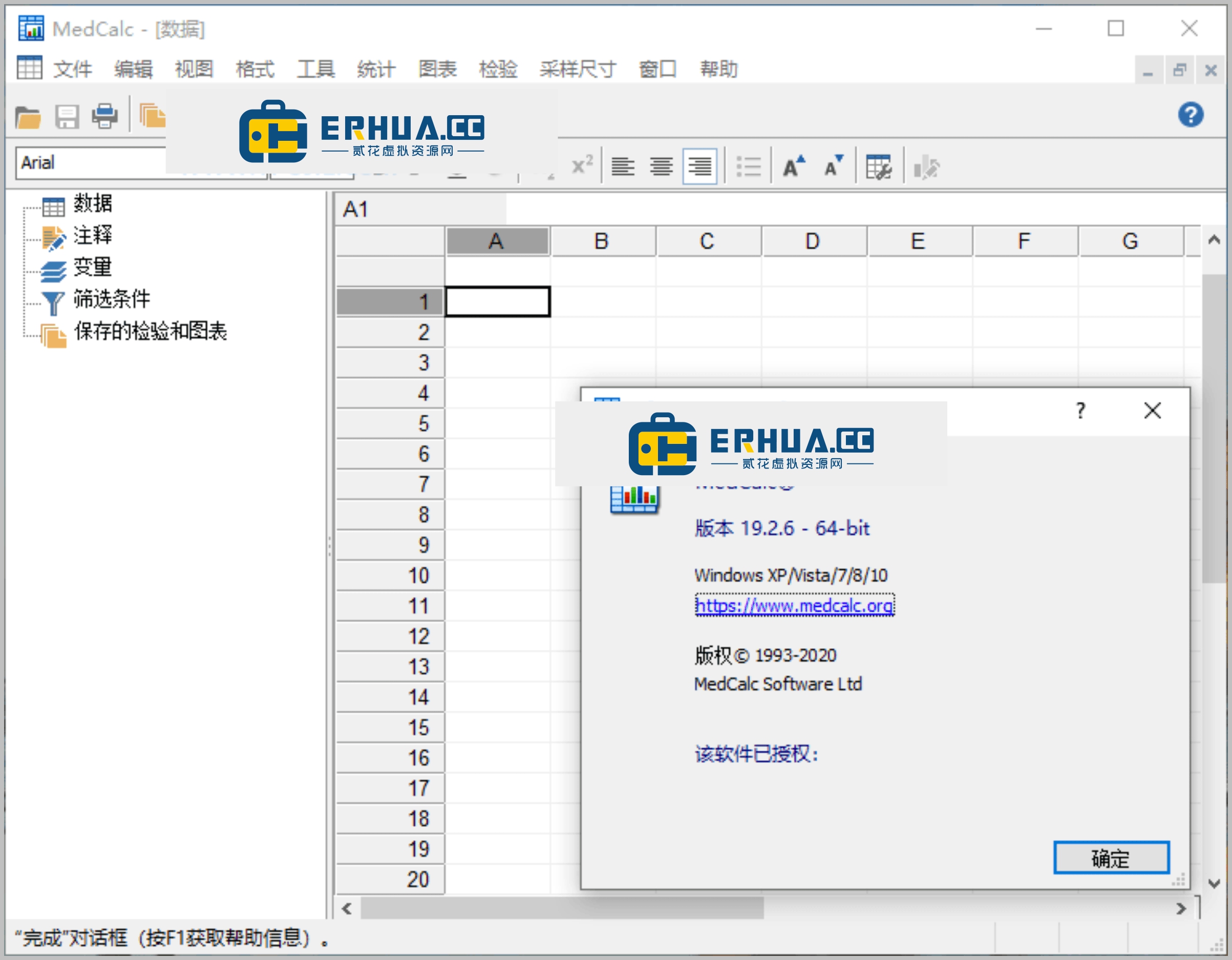
Task: Open spreadsheet format tool icon
Action: pyautogui.click(x=878, y=166)
